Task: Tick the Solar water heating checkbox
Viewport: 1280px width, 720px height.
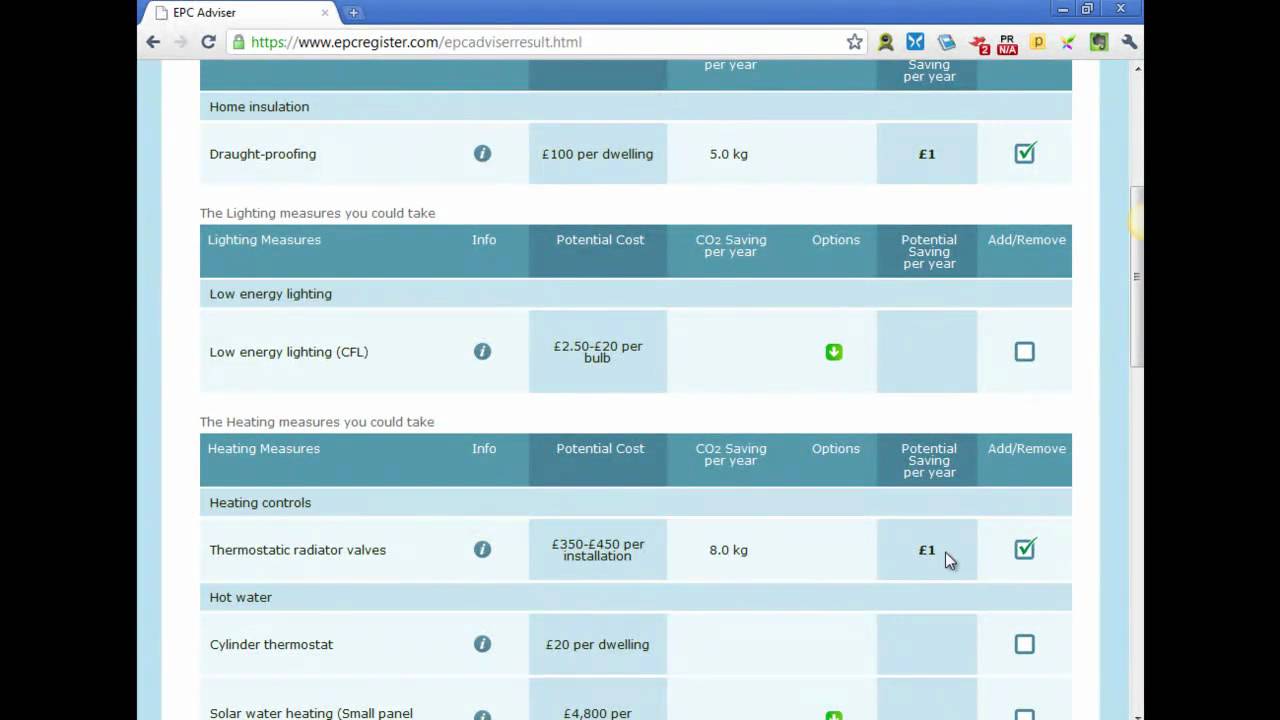Action: point(1025,715)
